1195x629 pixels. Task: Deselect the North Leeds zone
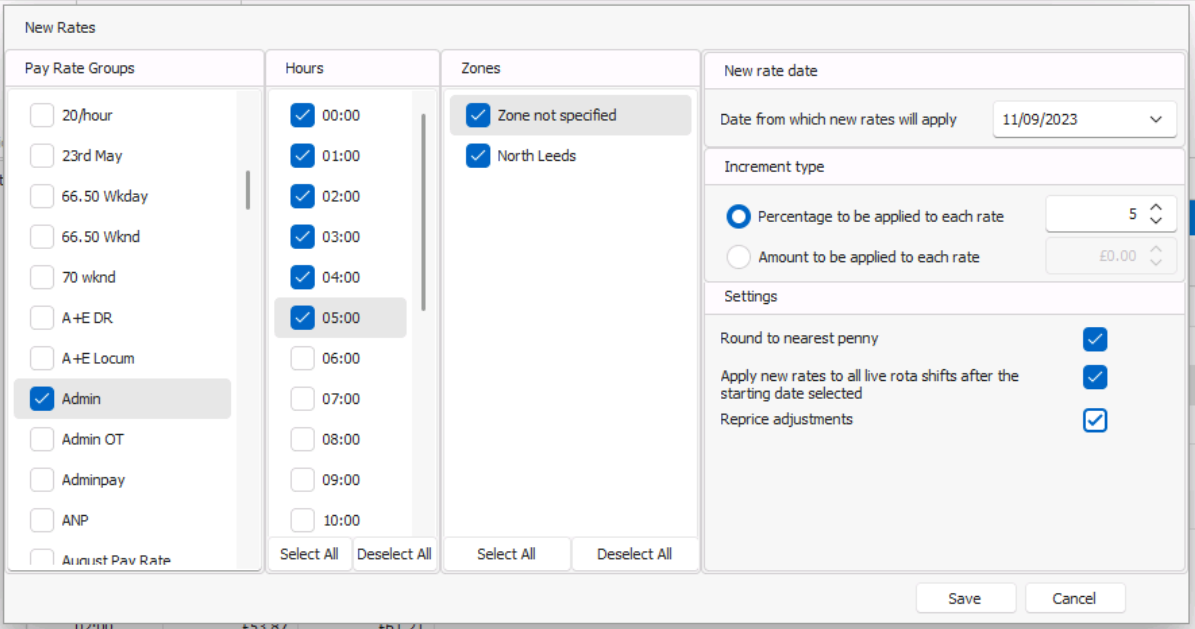pyautogui.click(x=478, y=156)
